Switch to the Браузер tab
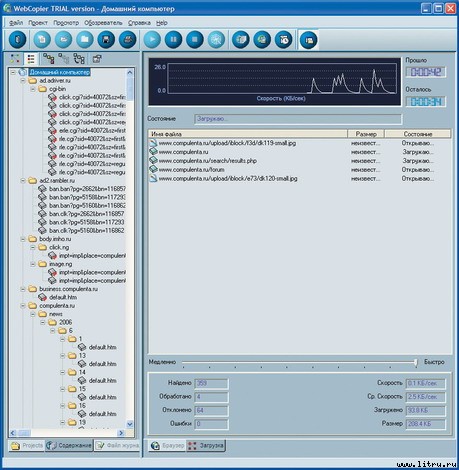Image resolution: width=459 pixels, height=470 pixels. click(167, 446)
